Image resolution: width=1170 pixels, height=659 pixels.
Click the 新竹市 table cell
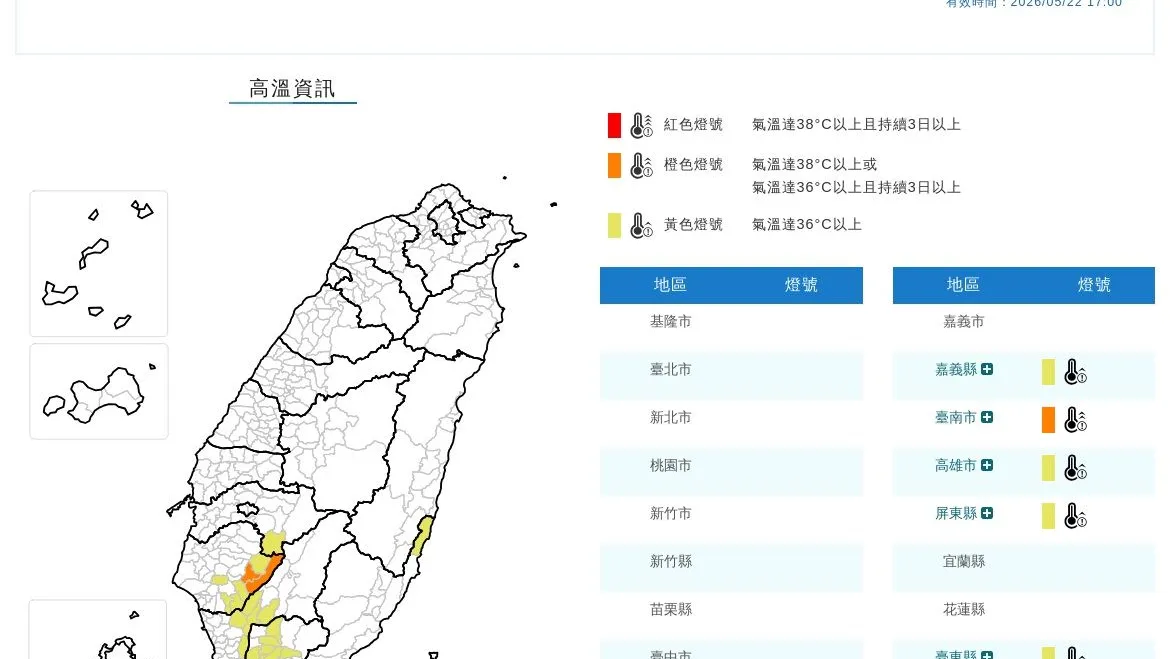670,513
